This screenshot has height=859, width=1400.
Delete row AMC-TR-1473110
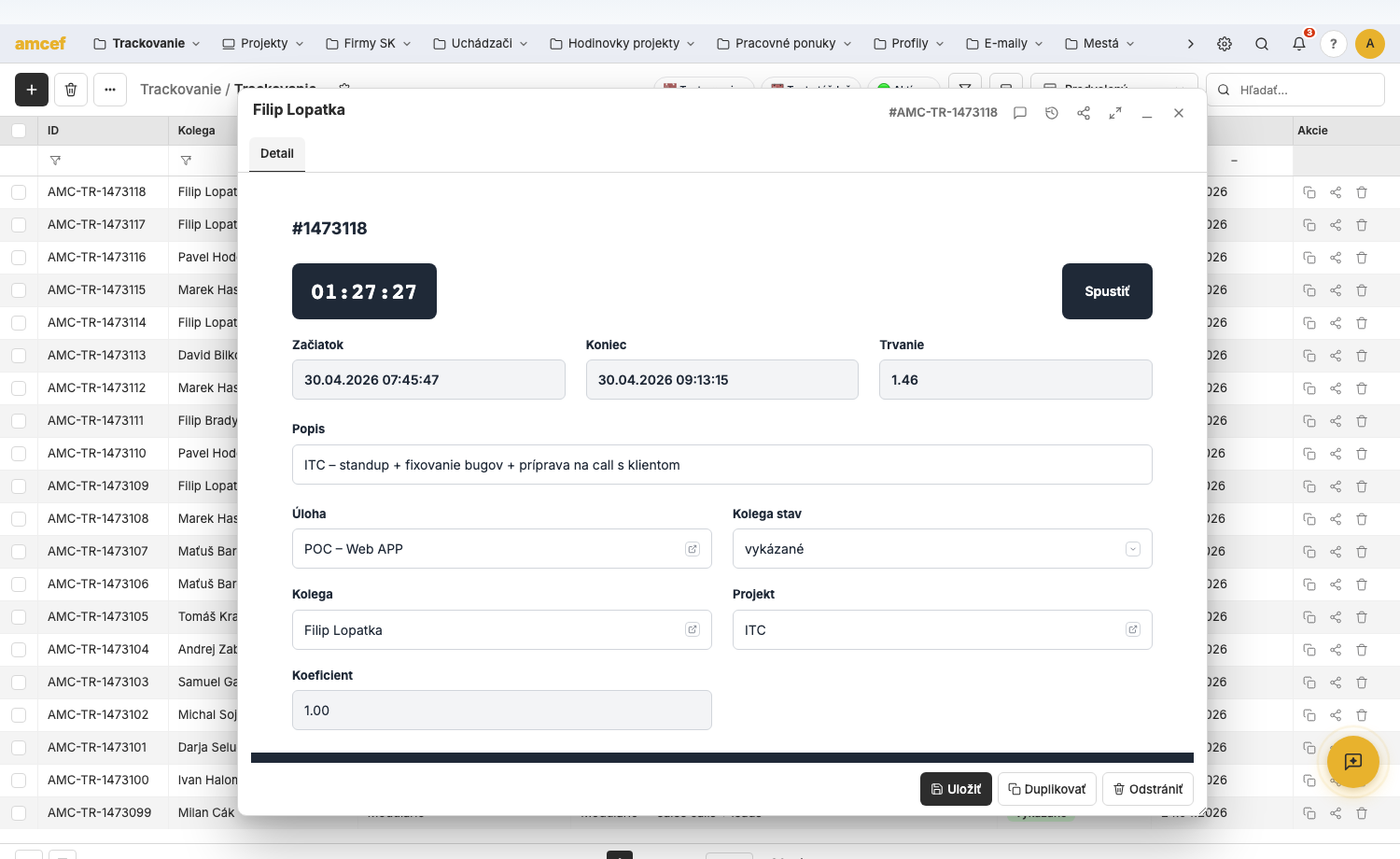(1362, 454)
